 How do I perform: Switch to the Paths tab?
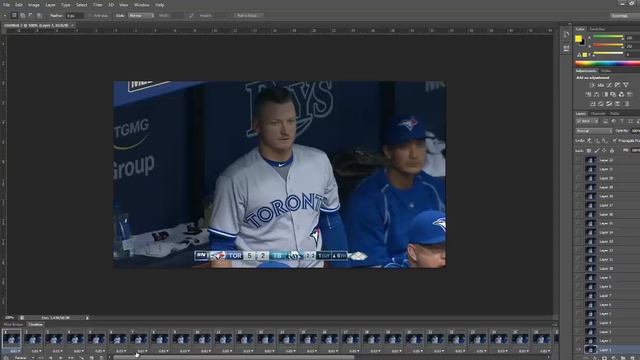click(615, 113)
